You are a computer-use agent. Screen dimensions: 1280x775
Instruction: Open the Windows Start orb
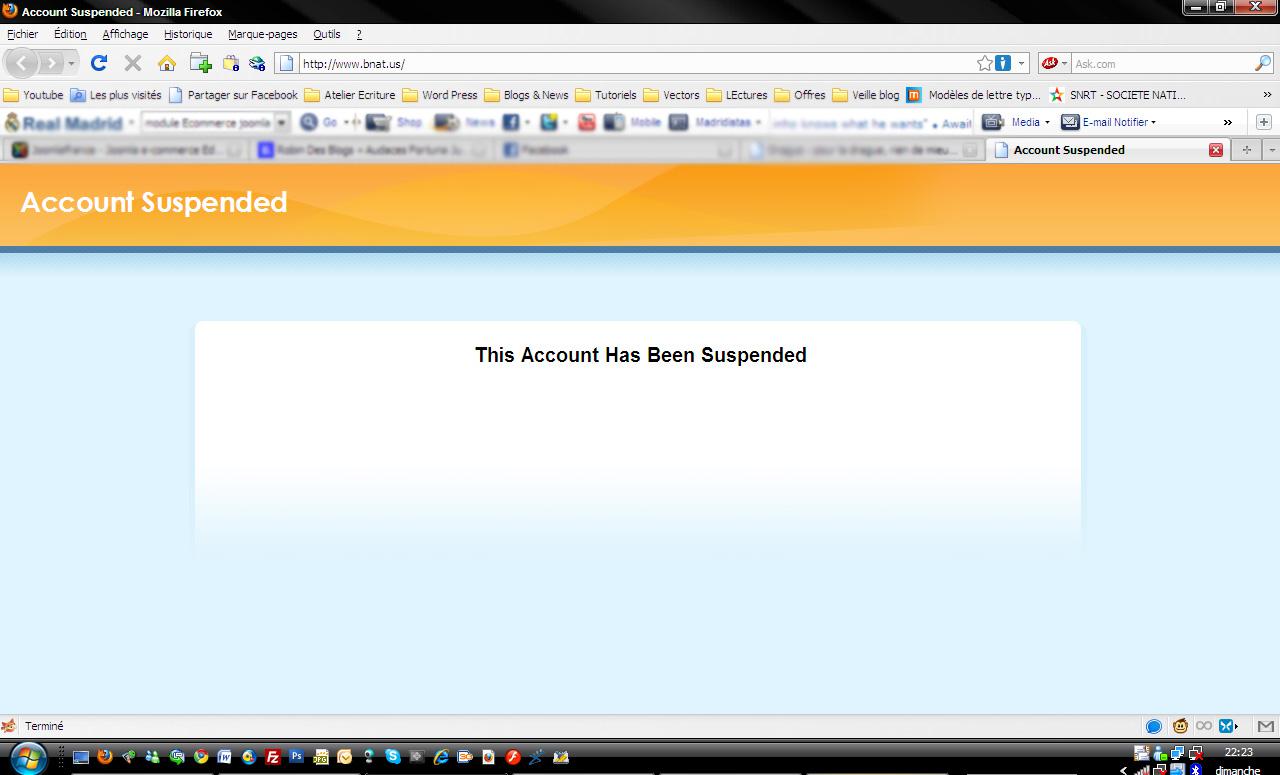[27, 757]
